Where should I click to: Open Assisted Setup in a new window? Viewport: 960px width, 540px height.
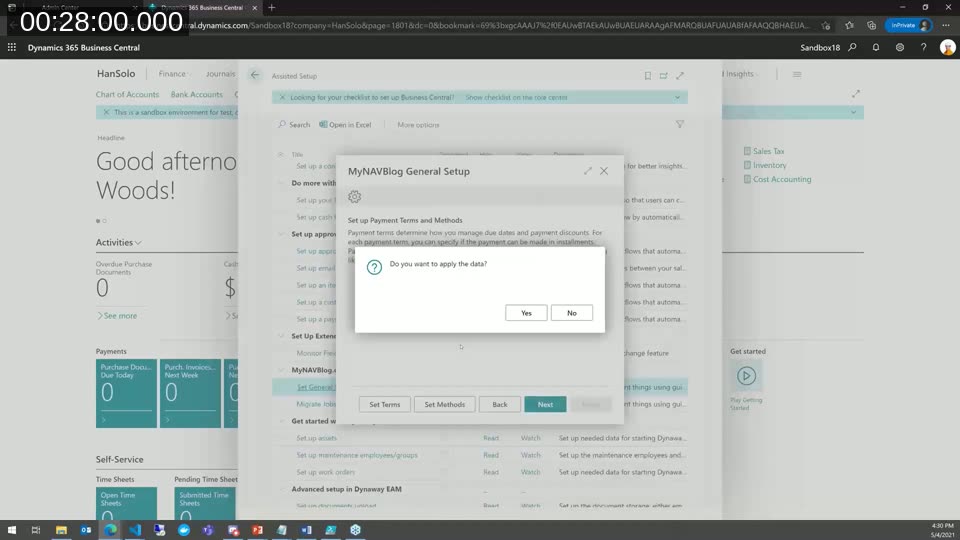(663, 75)
